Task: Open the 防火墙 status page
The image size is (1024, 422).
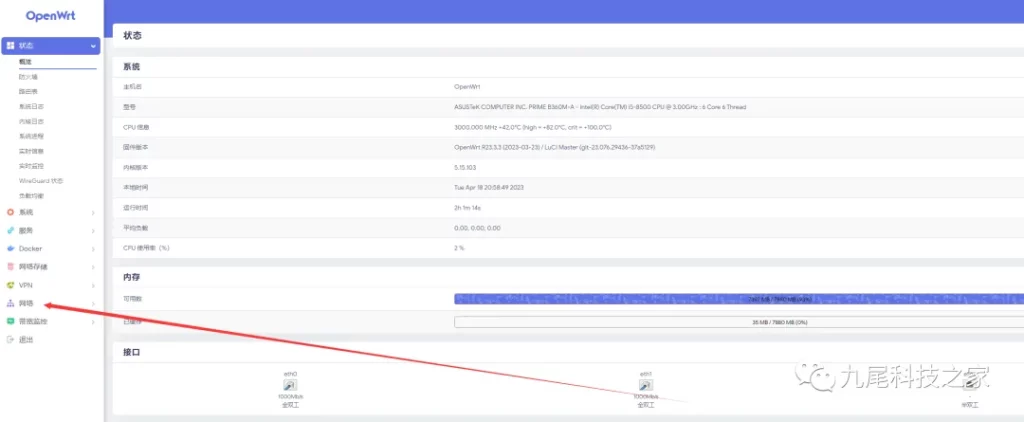Action: click(28, 76)
